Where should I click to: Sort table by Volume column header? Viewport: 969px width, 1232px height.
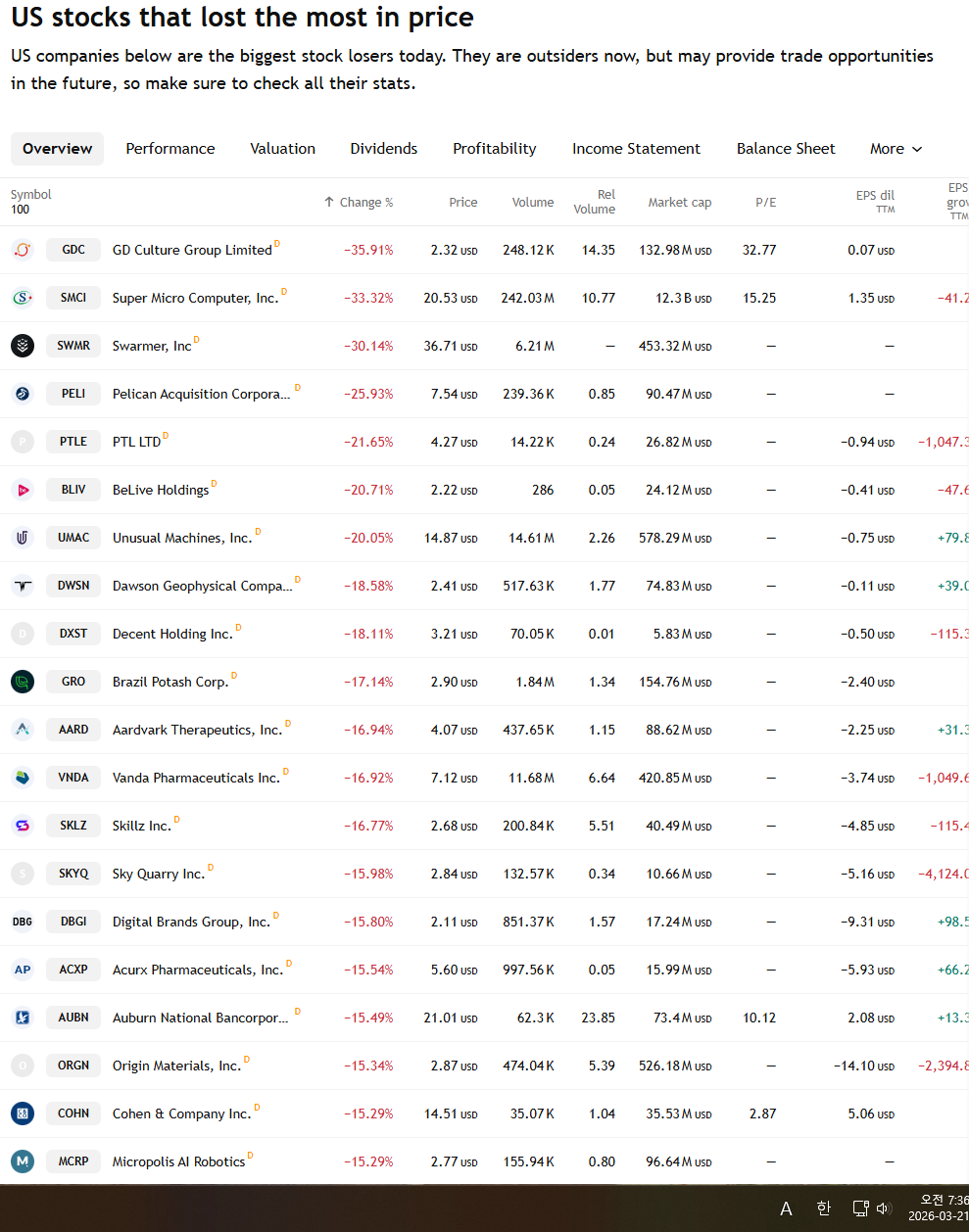[533, 203]
